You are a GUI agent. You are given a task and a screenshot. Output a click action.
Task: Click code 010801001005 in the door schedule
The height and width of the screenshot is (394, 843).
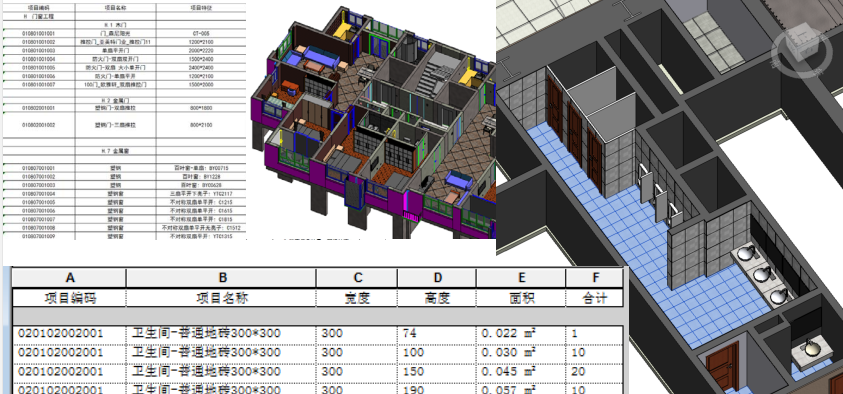(39, 68)
